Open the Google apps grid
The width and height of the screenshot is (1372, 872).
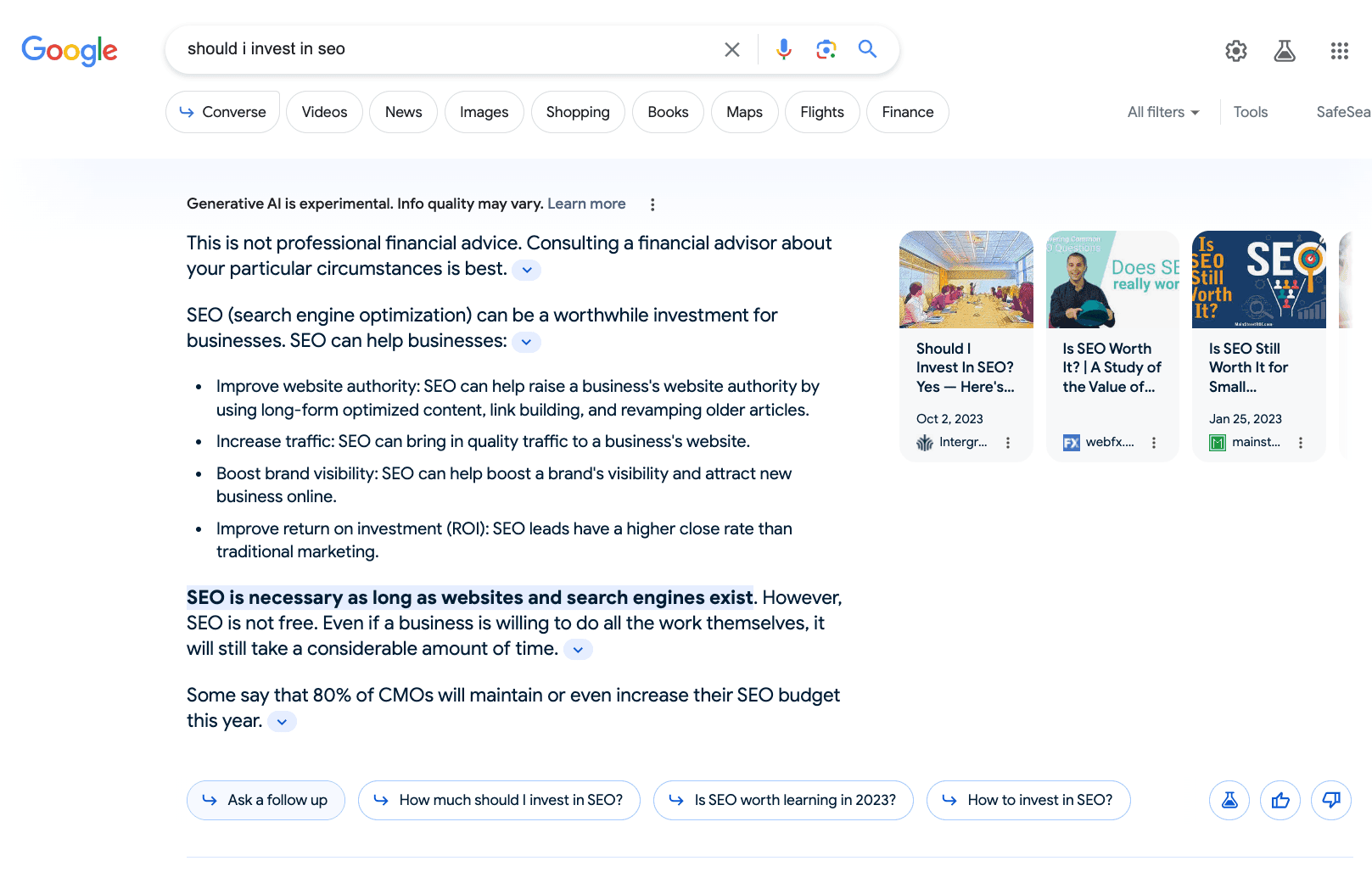[1339, 51]
